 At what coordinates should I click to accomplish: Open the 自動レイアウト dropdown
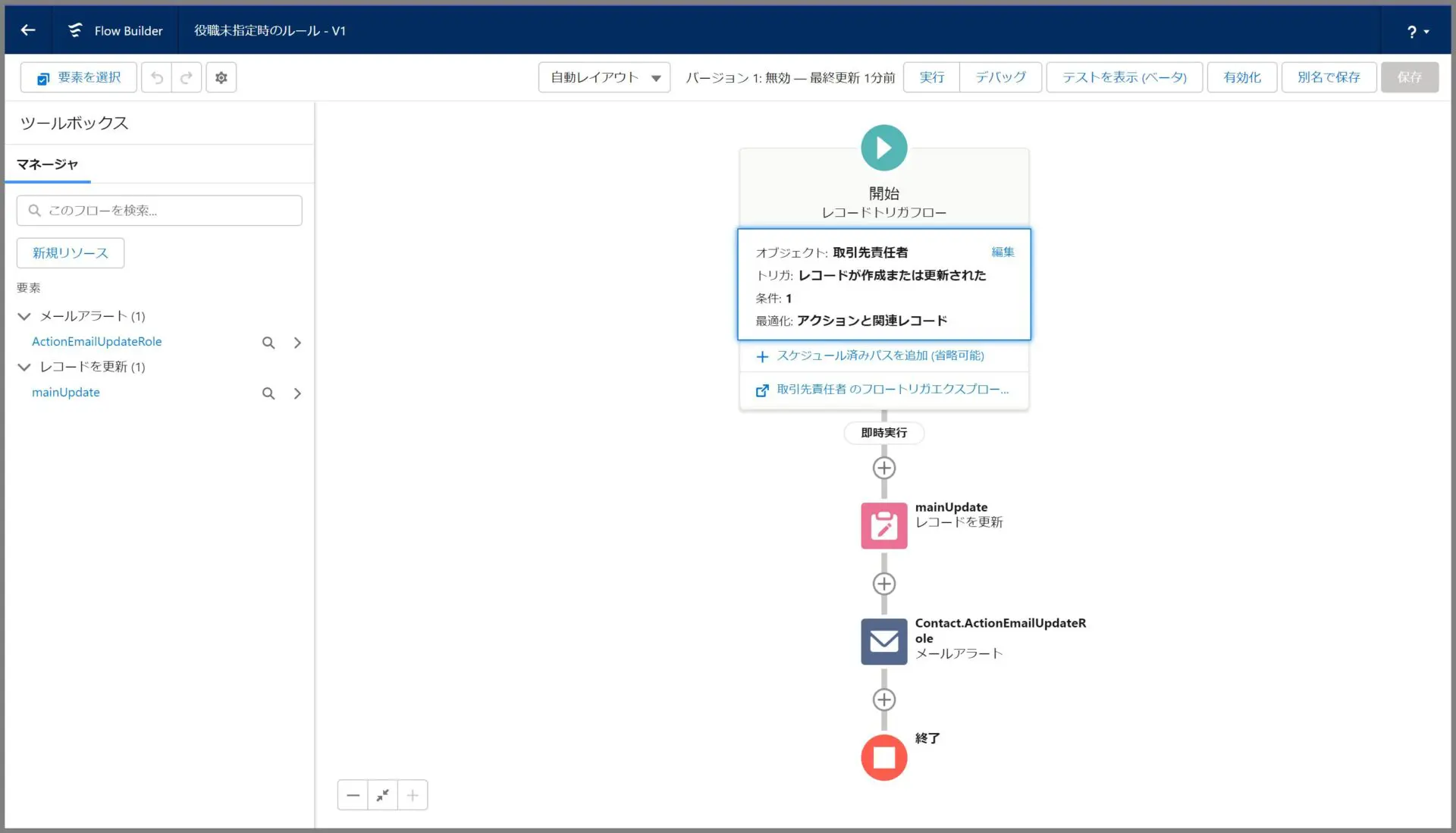pyautogui.click(x=604, y=77)
